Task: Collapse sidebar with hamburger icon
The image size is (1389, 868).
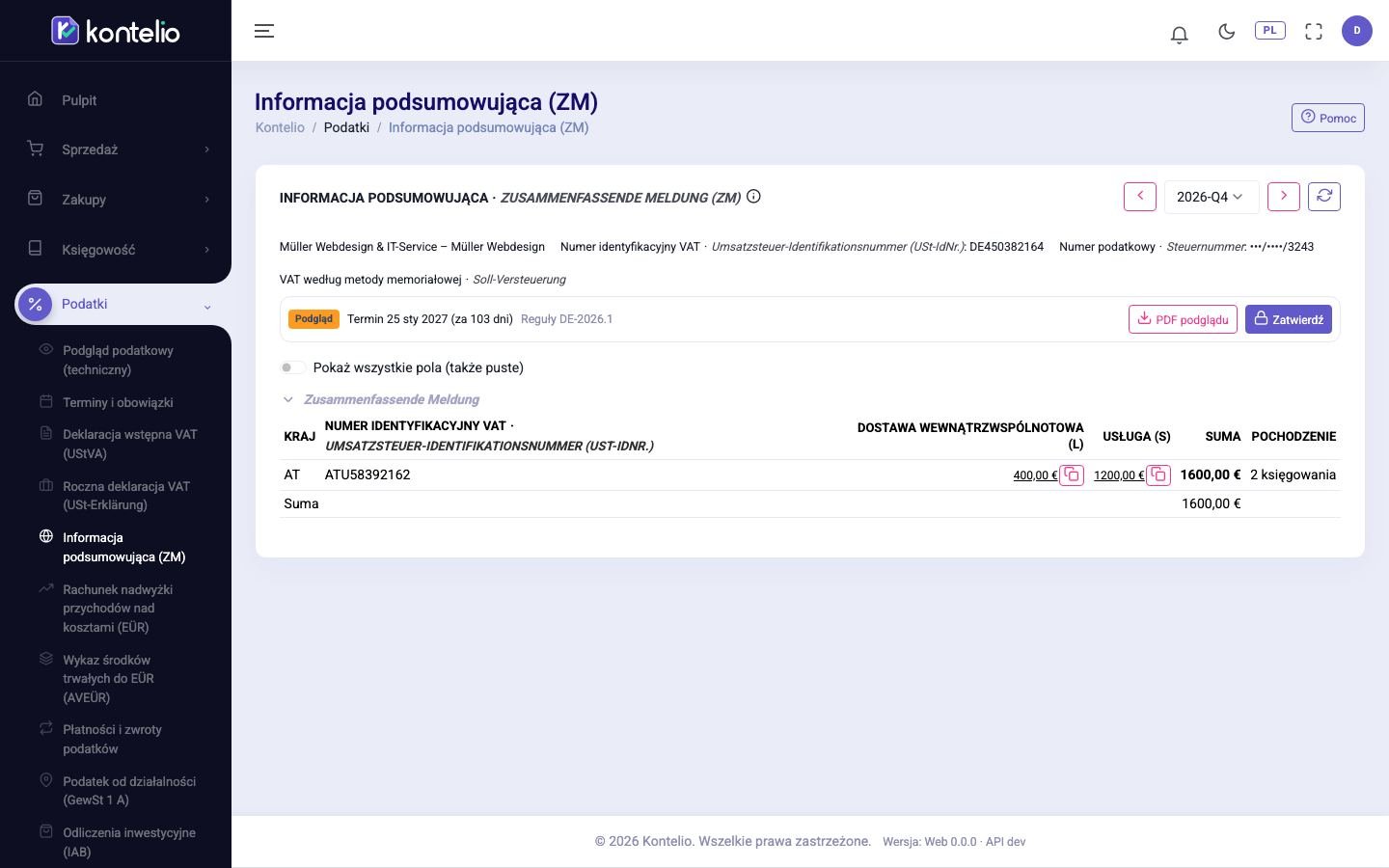Action: pyautogui.click(x=264, y=31)
